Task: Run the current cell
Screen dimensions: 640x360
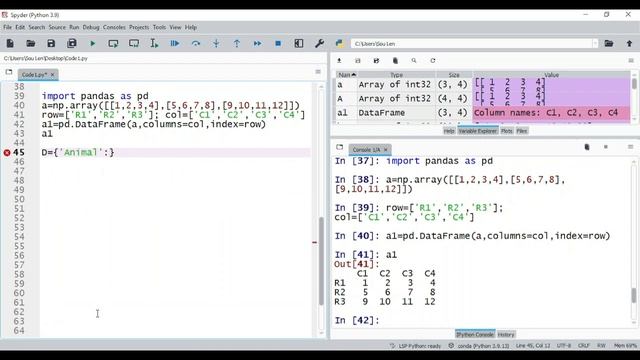Action: (113, 43)
